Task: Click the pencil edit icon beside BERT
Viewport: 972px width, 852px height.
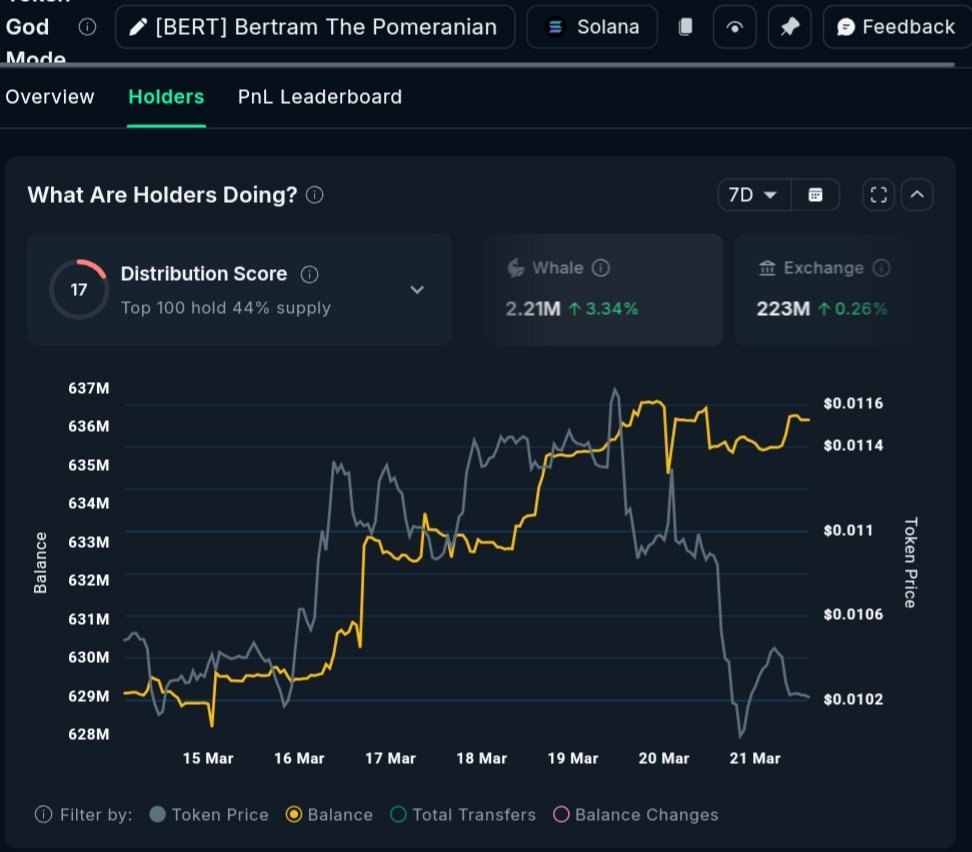Action: [x=138, y=27]
